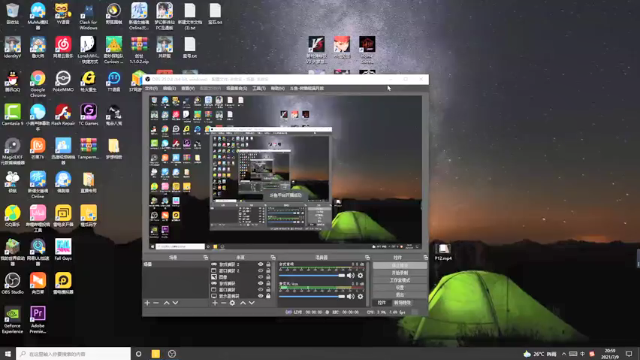This screenshot has width=640, height=360.
Task: Click the Windows taskbar search box
Action: pos(73,354)
